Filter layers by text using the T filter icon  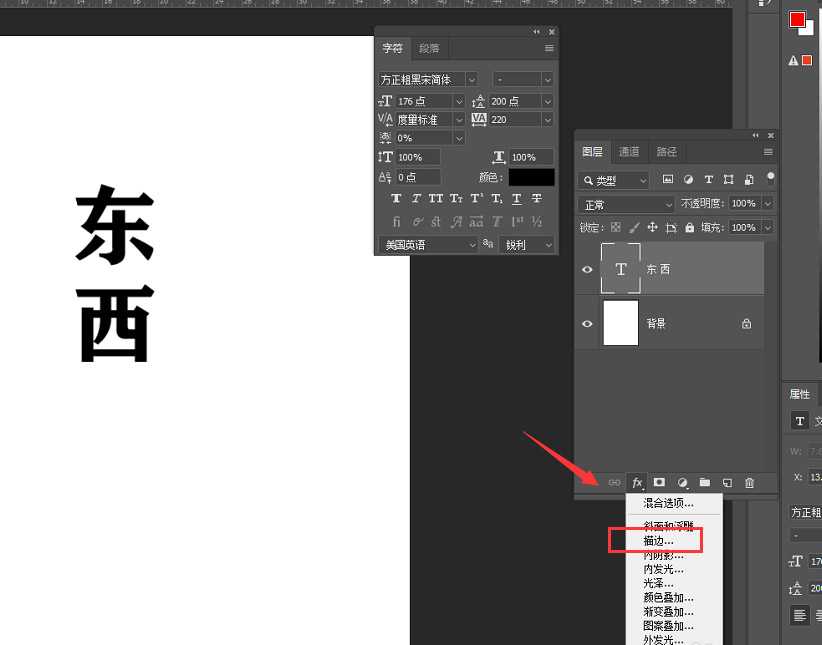[x=708, y=180]
